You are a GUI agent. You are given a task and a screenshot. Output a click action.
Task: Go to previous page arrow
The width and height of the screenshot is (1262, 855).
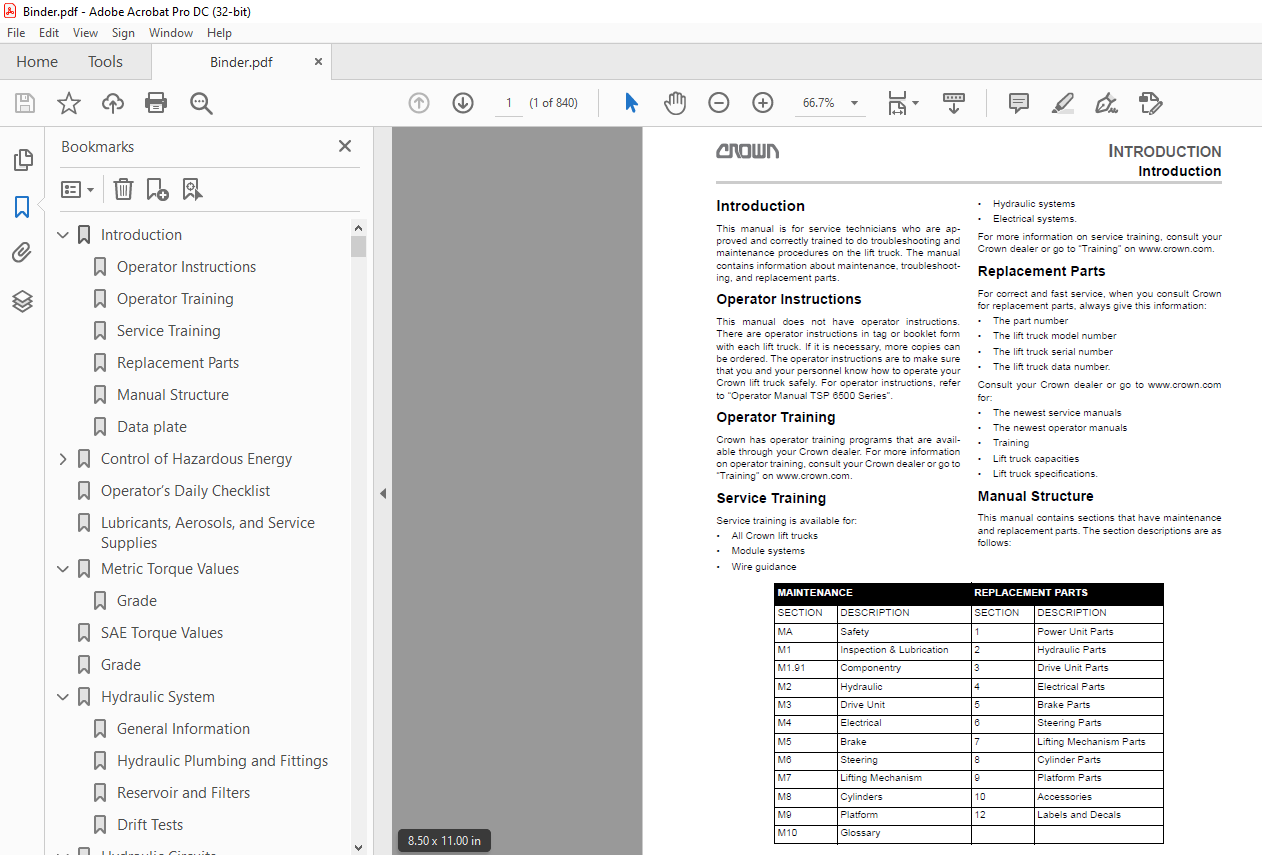[x=419, y=103]
